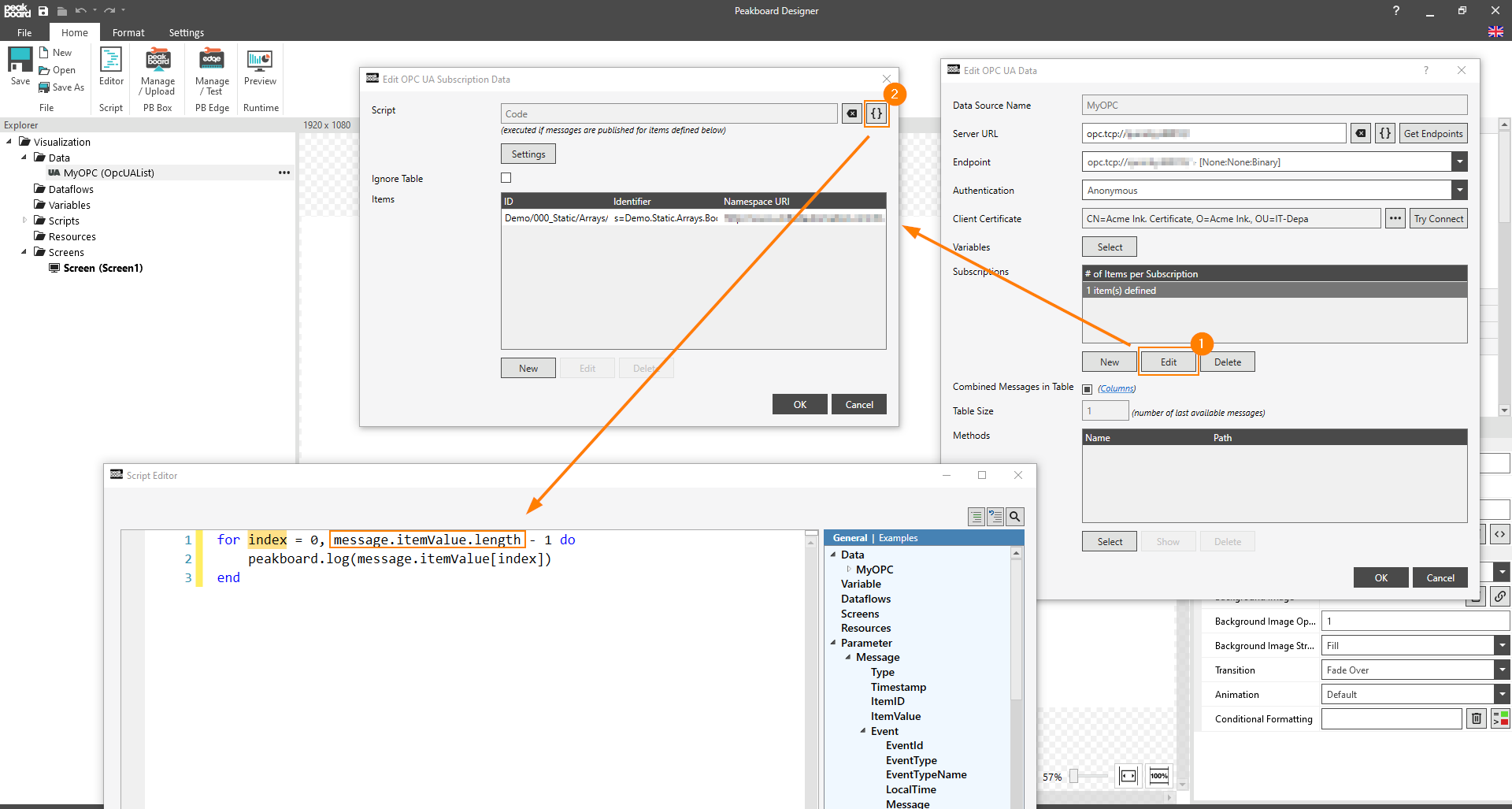Screen dimensions: 1512x809
Task: Click New project in the File group
Action: (x=55, y=53)
